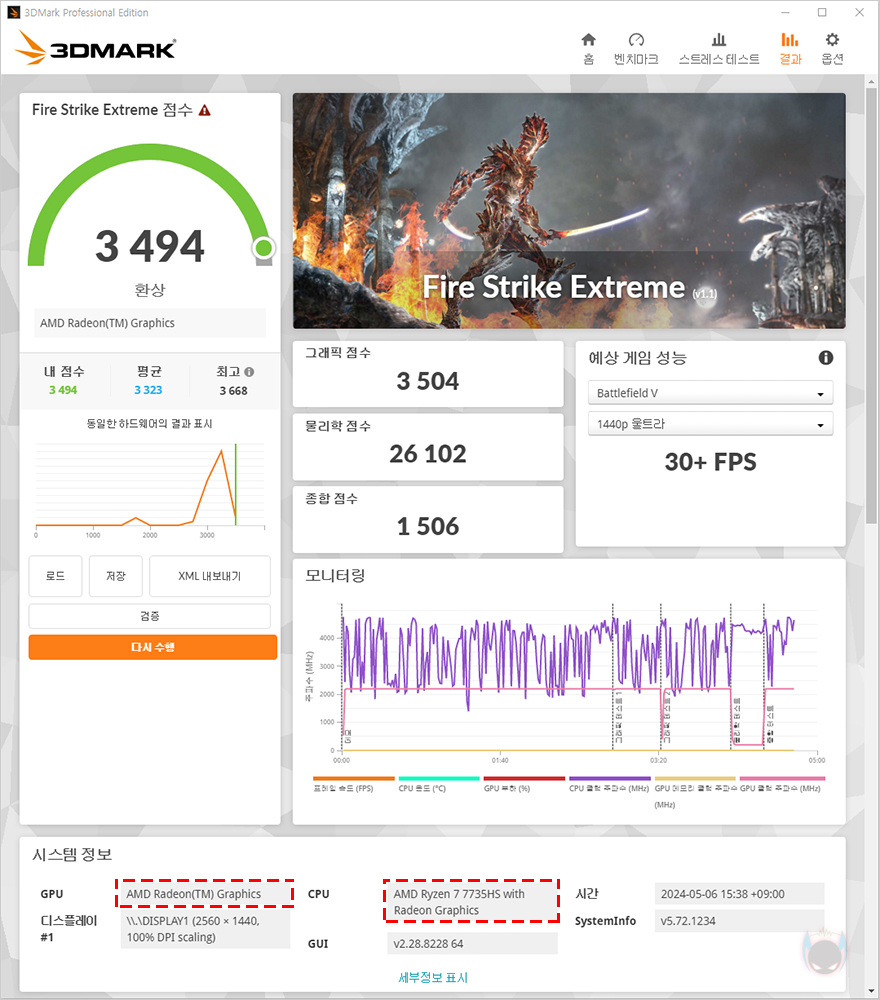
Task: Click the main score 3 494
Action: click(150, 246)
